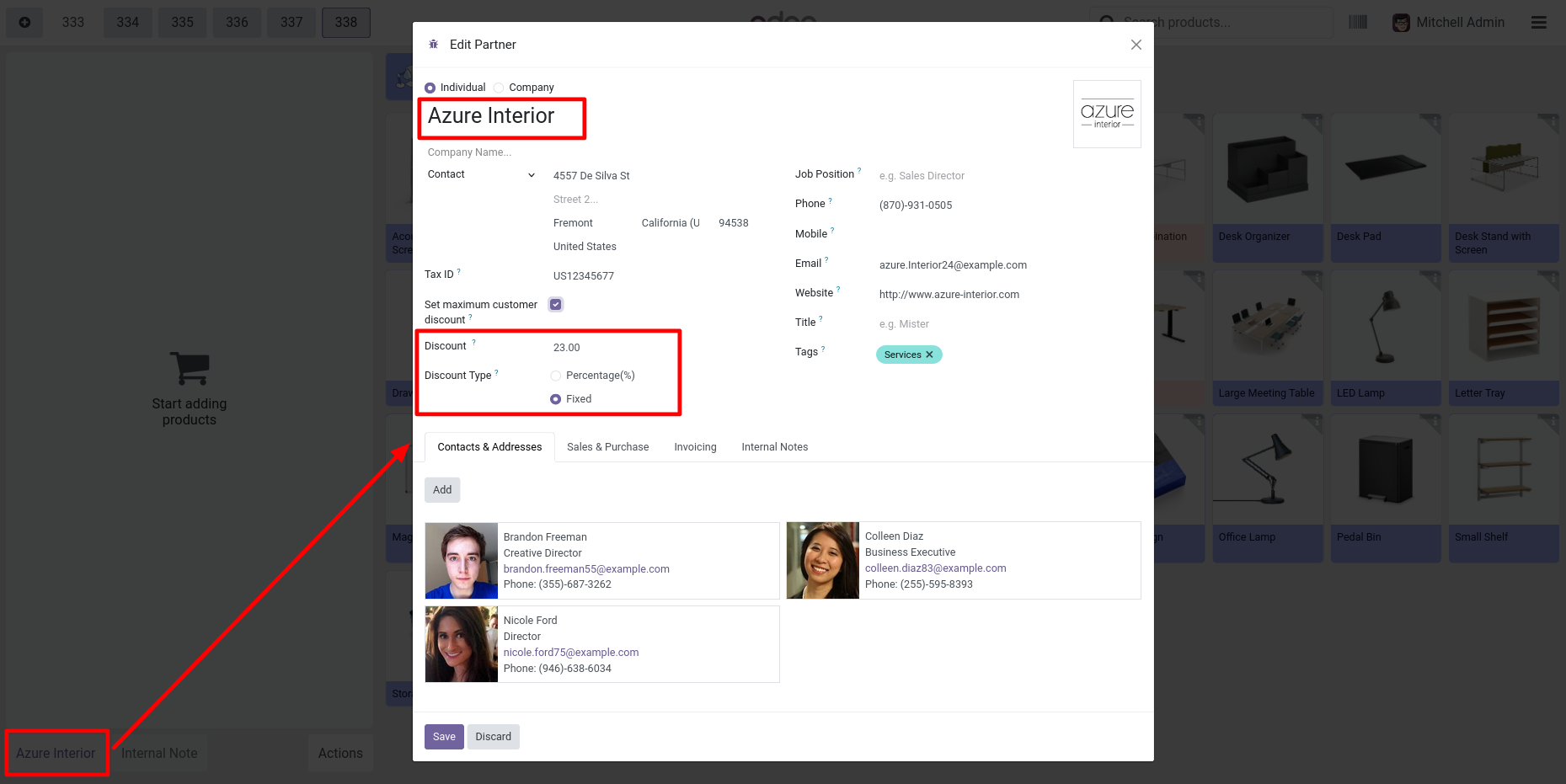The height and width of the screenshot is (784, 1566).
Task: Click the empty Mobile field
Action: pos(1008,235)
